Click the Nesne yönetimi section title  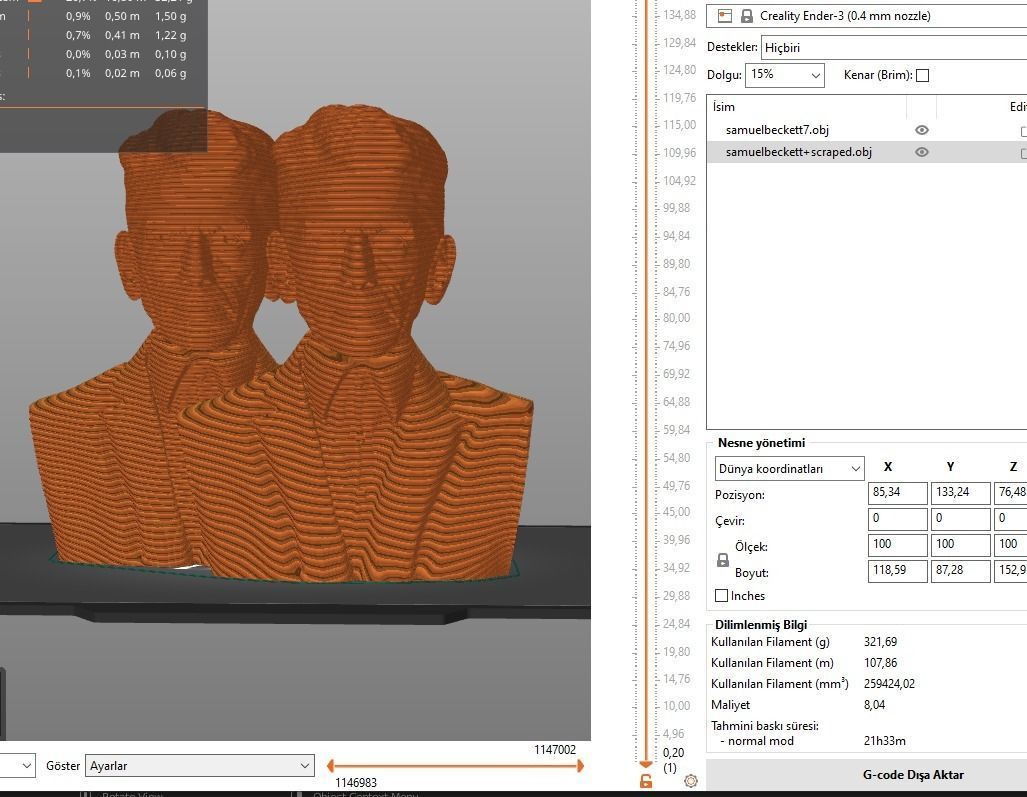(761, 443)
